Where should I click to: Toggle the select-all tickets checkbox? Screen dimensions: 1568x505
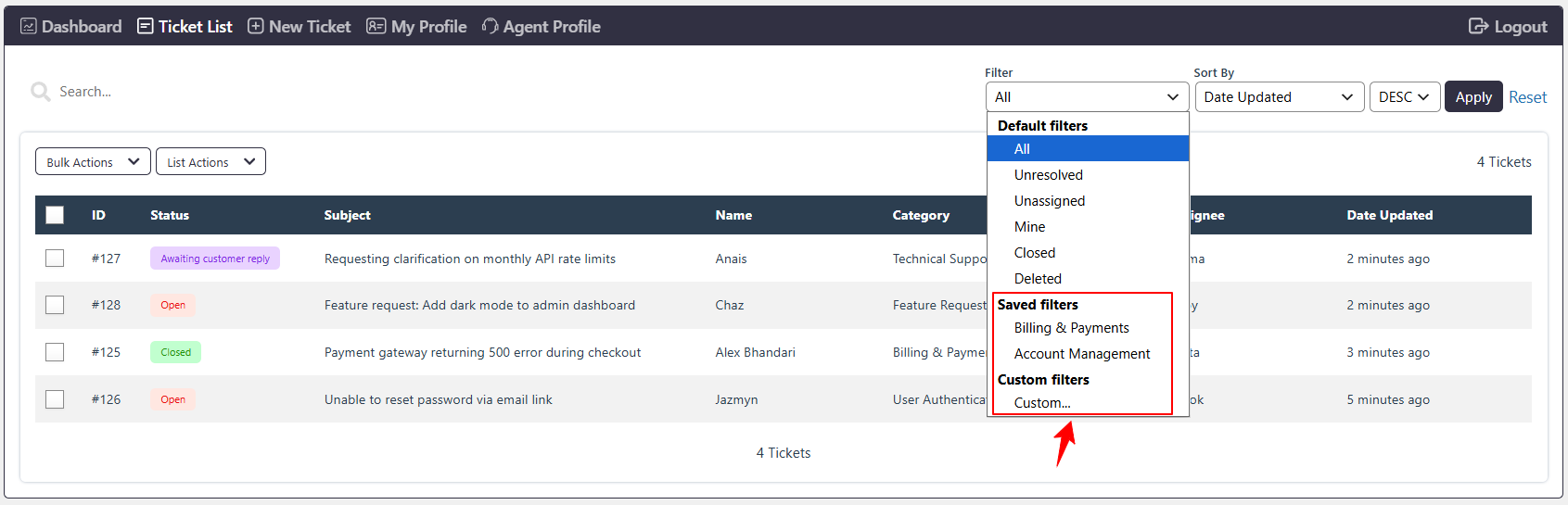(x=55, y=215)
